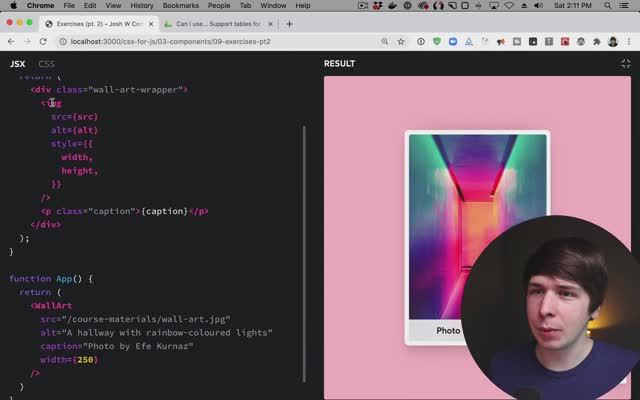Go forward to the next page
The width and height of the screenshot is (640, 400).
[27, 42]
